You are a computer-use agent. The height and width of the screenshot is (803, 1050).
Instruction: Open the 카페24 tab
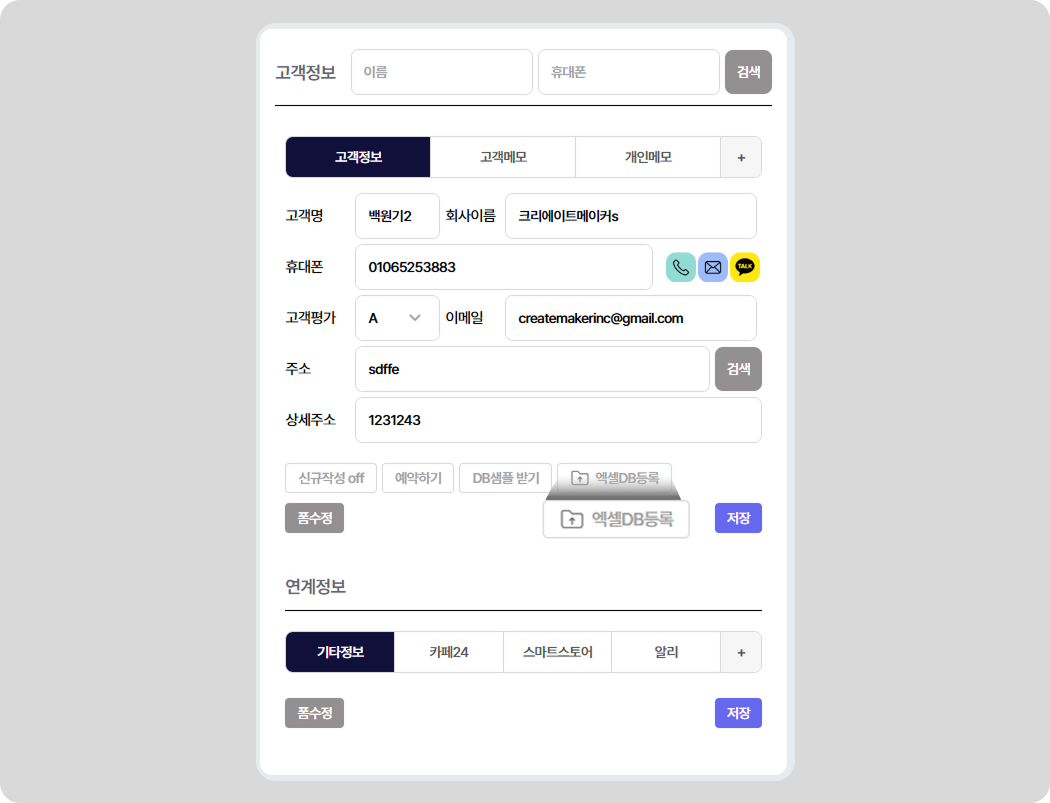(x=449, y=652)
